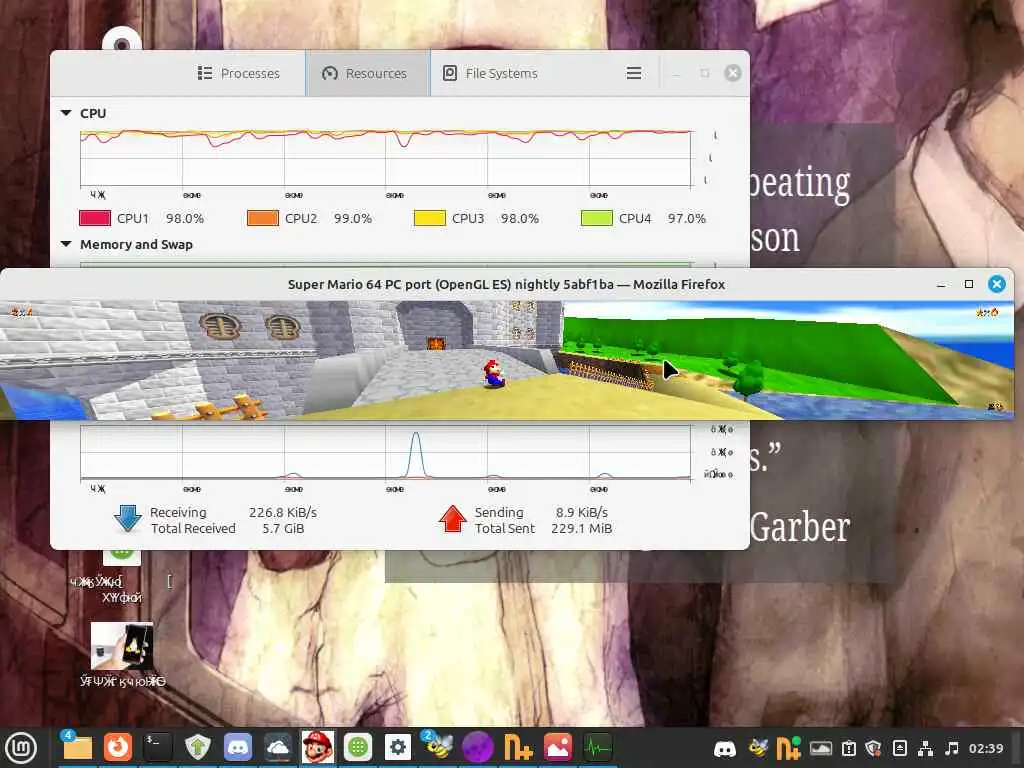Click the bee tray icon
Screen dimensions: 1024x768
758,748
